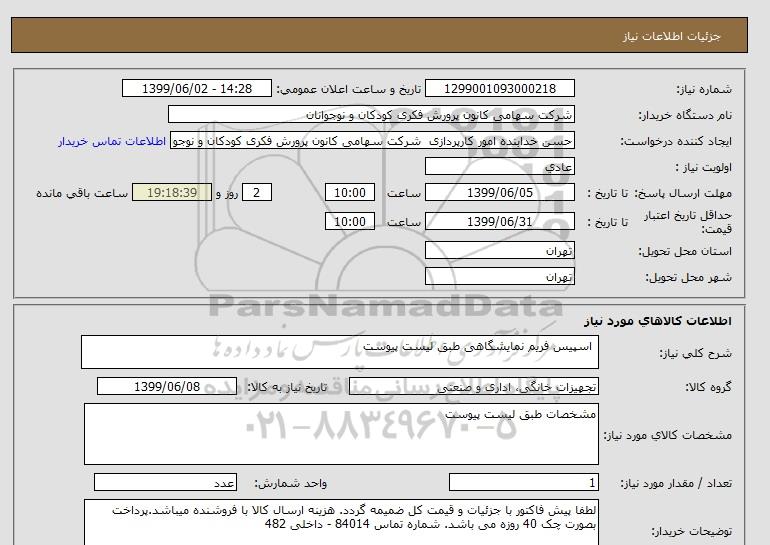Click the response deadline date 1399/06/05
This screenshot has height=545, width=770.
[x=499, y=192]
